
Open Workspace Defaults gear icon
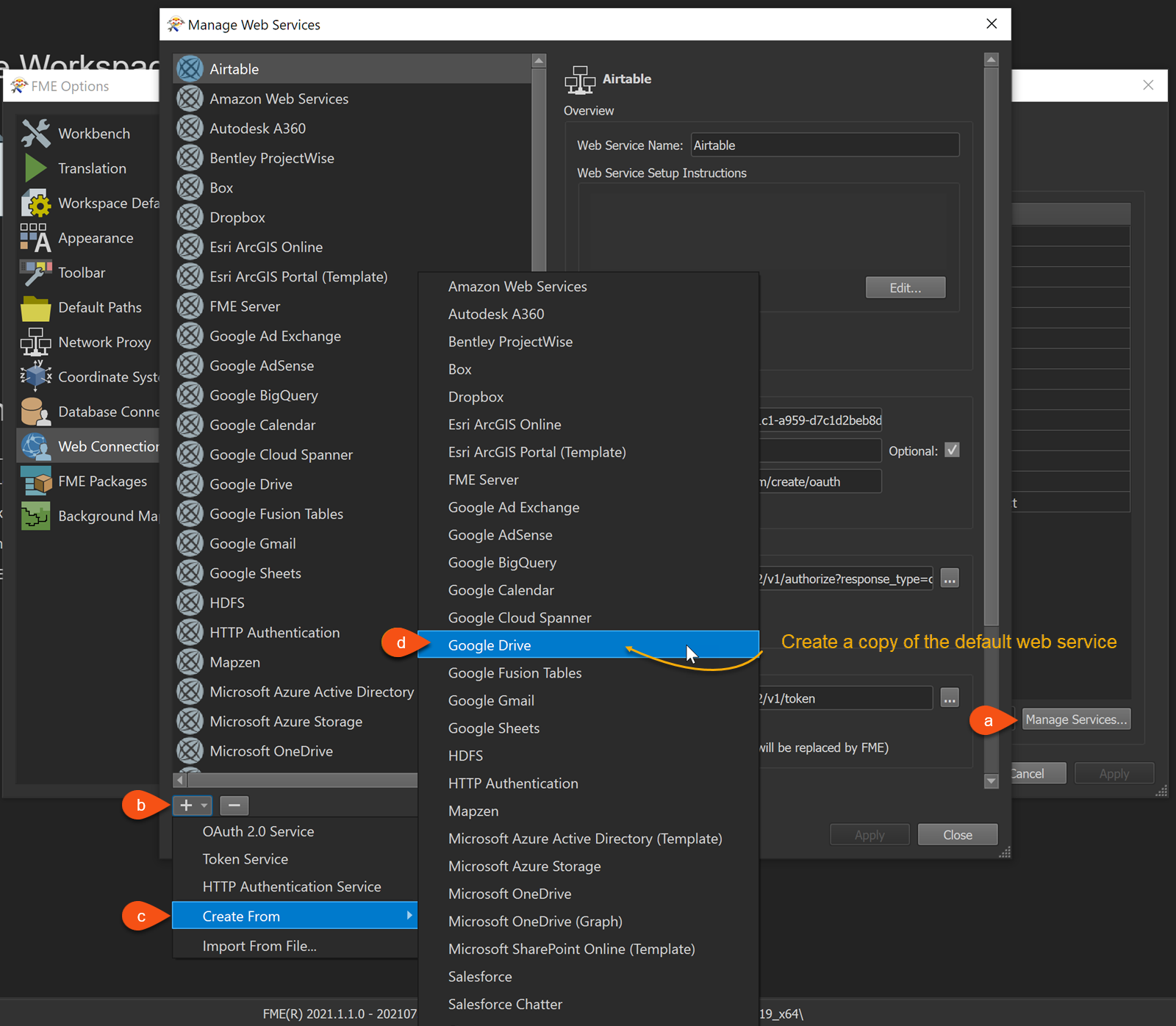35,203
